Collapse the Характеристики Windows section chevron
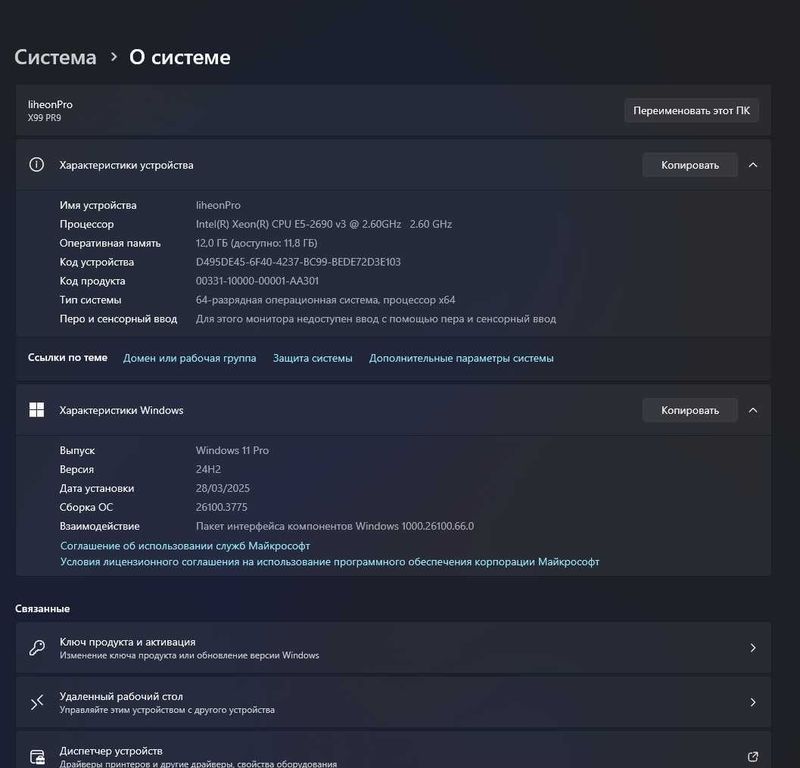Viewport: 800px width, 768px height. [x=753, y=410]
